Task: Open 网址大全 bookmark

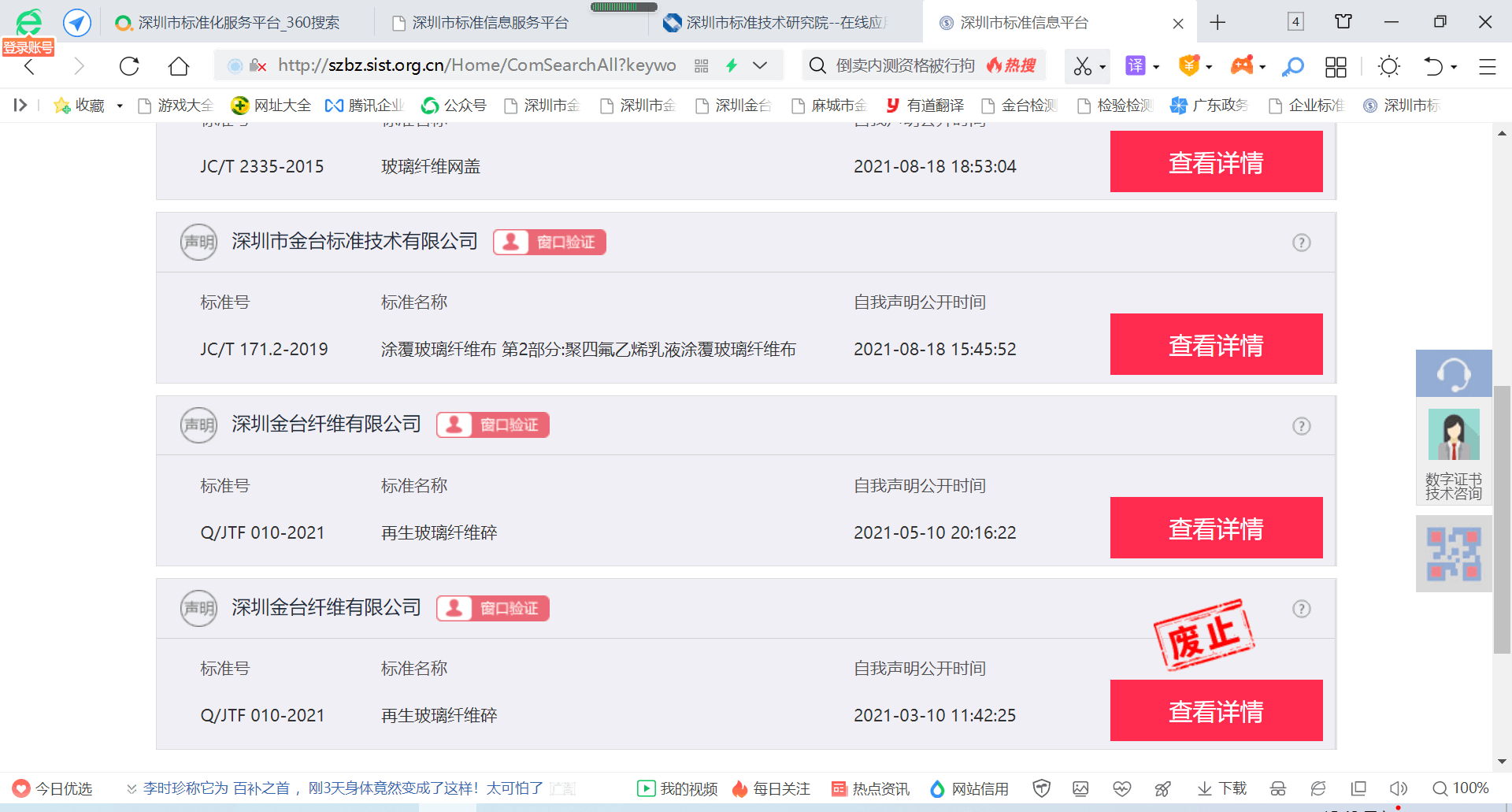Action: tap(271, 106)
